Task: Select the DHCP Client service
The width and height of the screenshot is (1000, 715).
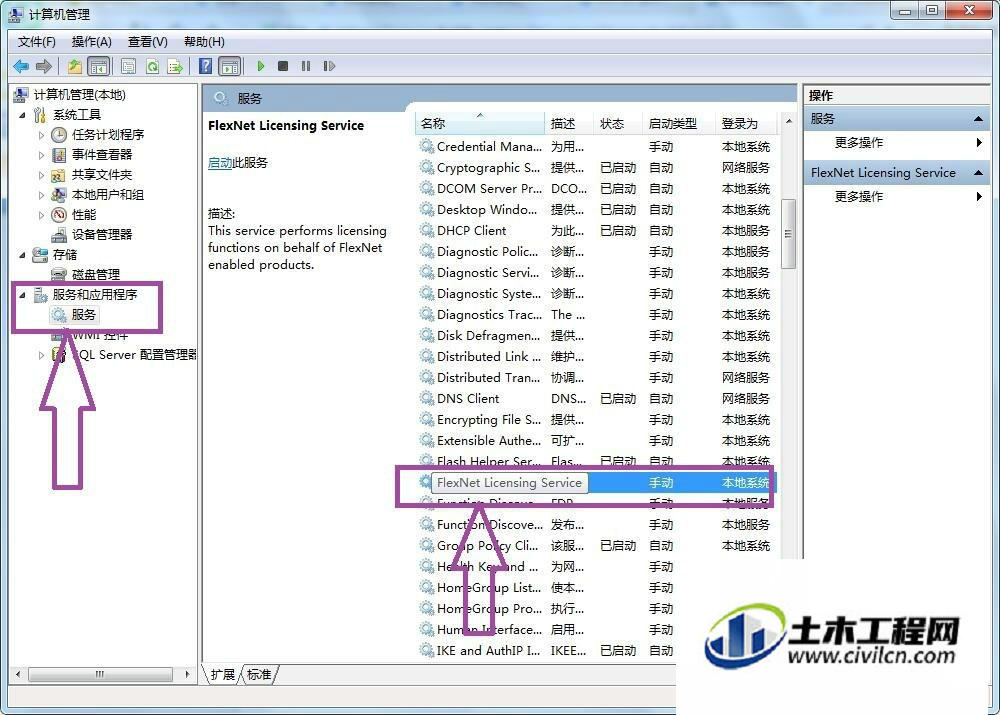Action: click(x=598, y=231)
